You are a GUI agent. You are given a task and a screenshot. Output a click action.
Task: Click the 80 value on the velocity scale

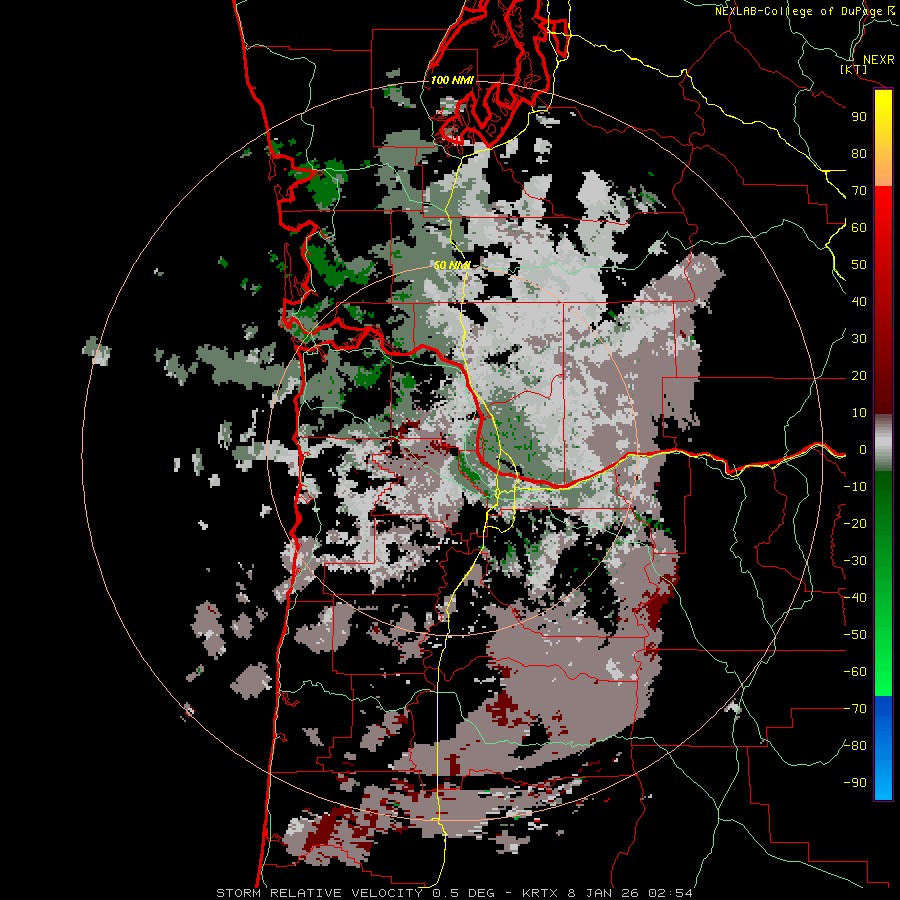(859, 154)
